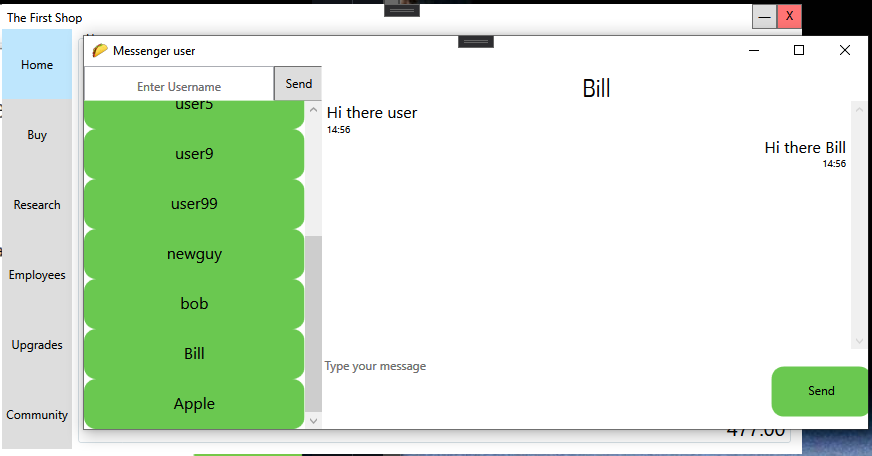Select the Upgrades tab
872x456 pixels.
37,345
